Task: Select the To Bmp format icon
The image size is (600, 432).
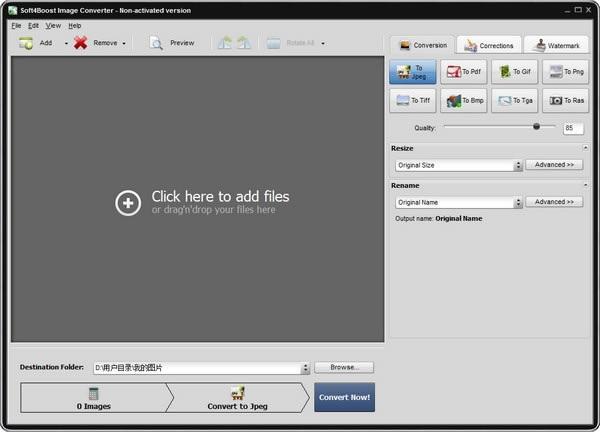Action: tap(463, 101)
